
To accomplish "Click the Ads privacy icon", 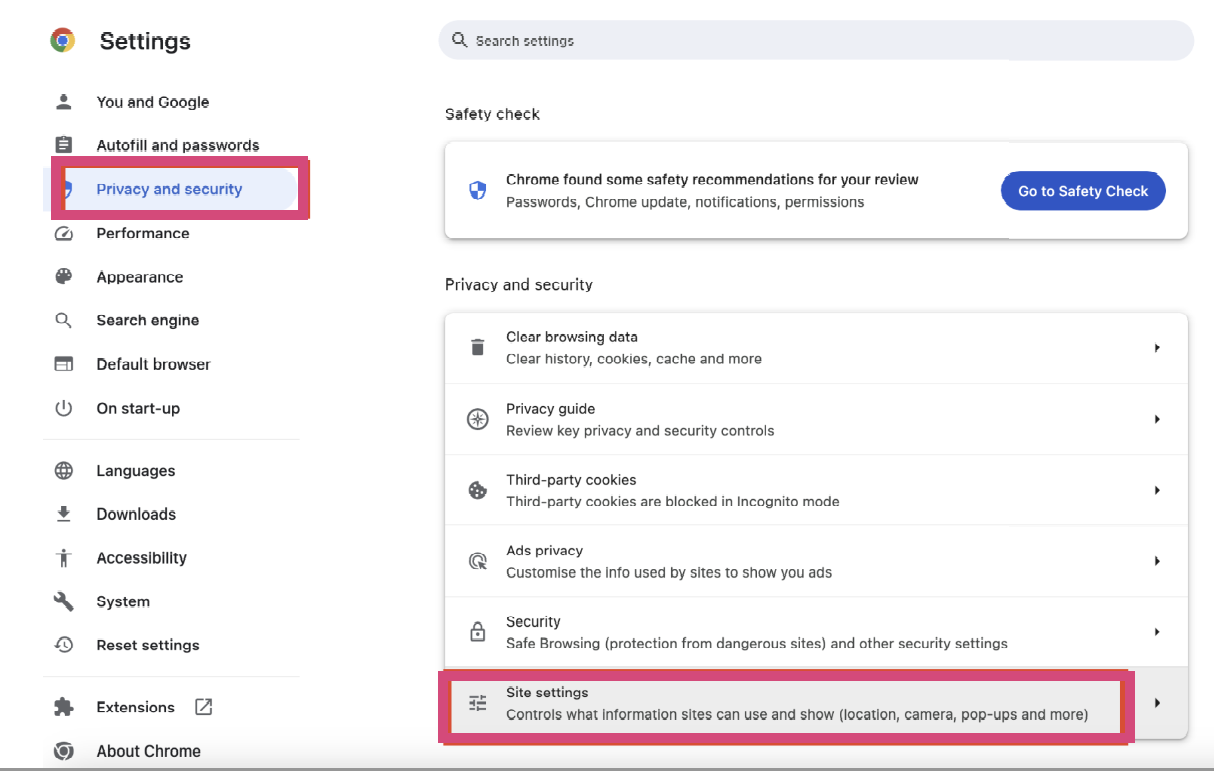I will (x=478, y=561).
